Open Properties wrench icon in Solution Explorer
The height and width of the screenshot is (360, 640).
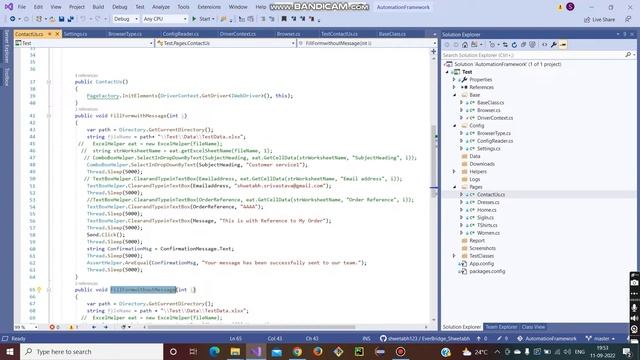tap(553, 45)
